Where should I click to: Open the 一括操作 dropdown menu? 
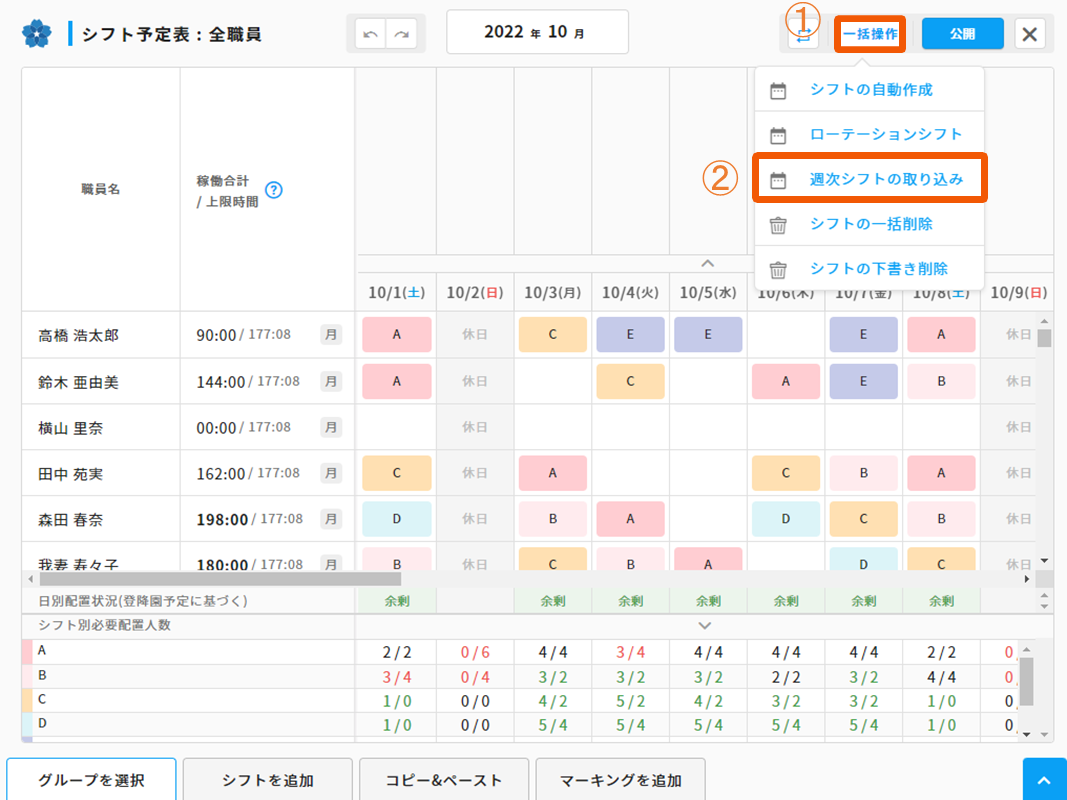(x=869, y=34)
